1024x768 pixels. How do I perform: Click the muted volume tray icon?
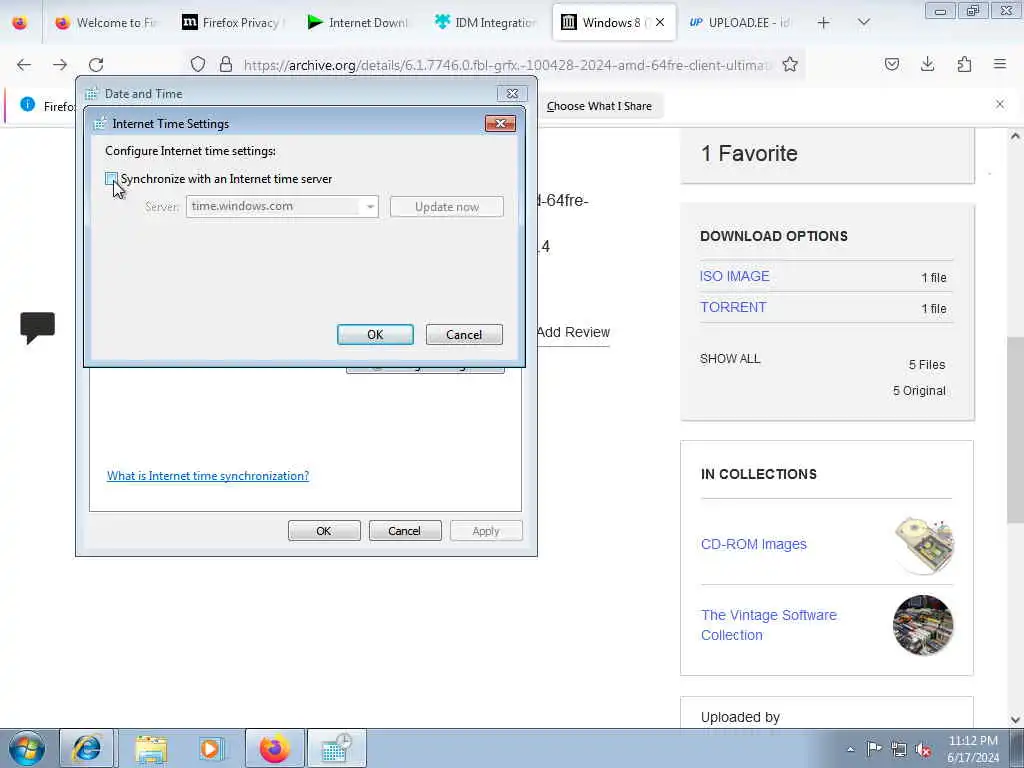pos(923,749)
